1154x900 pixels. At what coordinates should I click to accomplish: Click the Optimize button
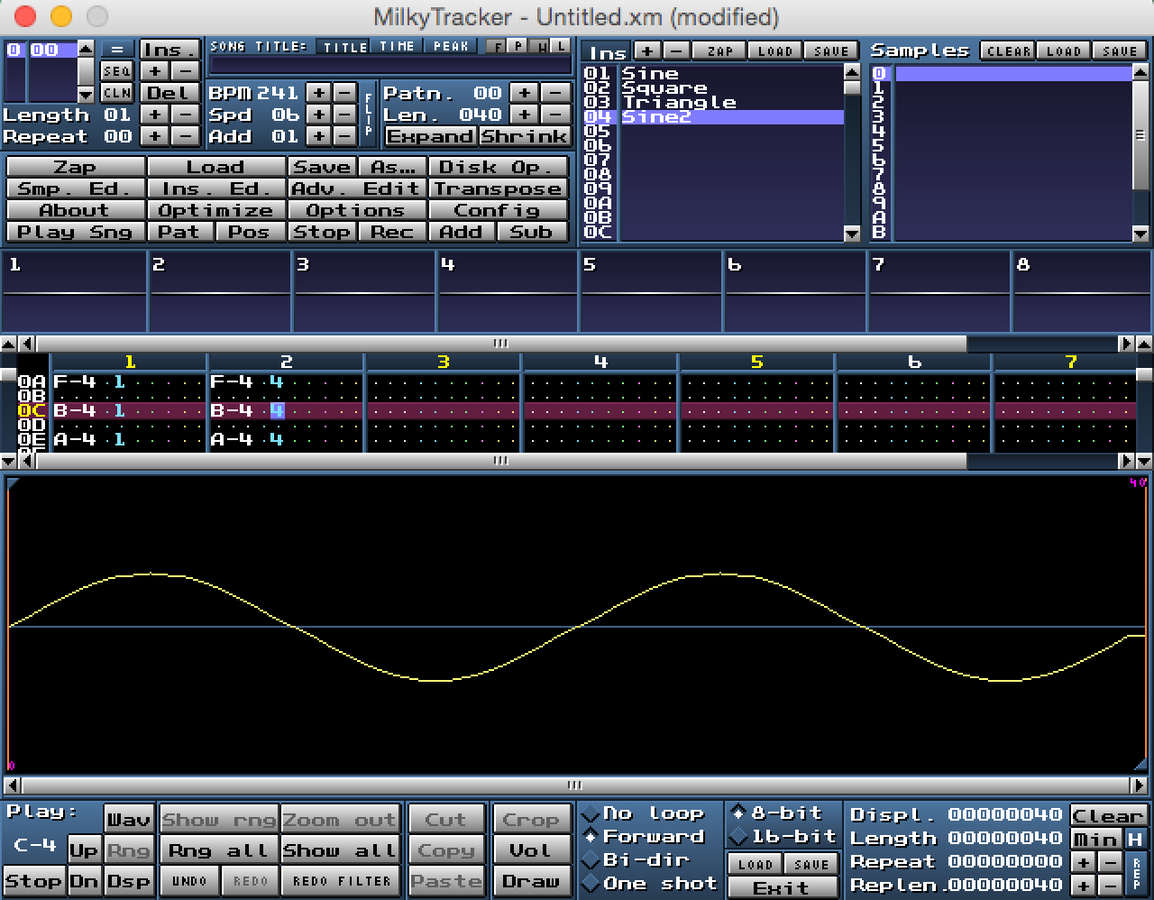[x=216, y=210]
